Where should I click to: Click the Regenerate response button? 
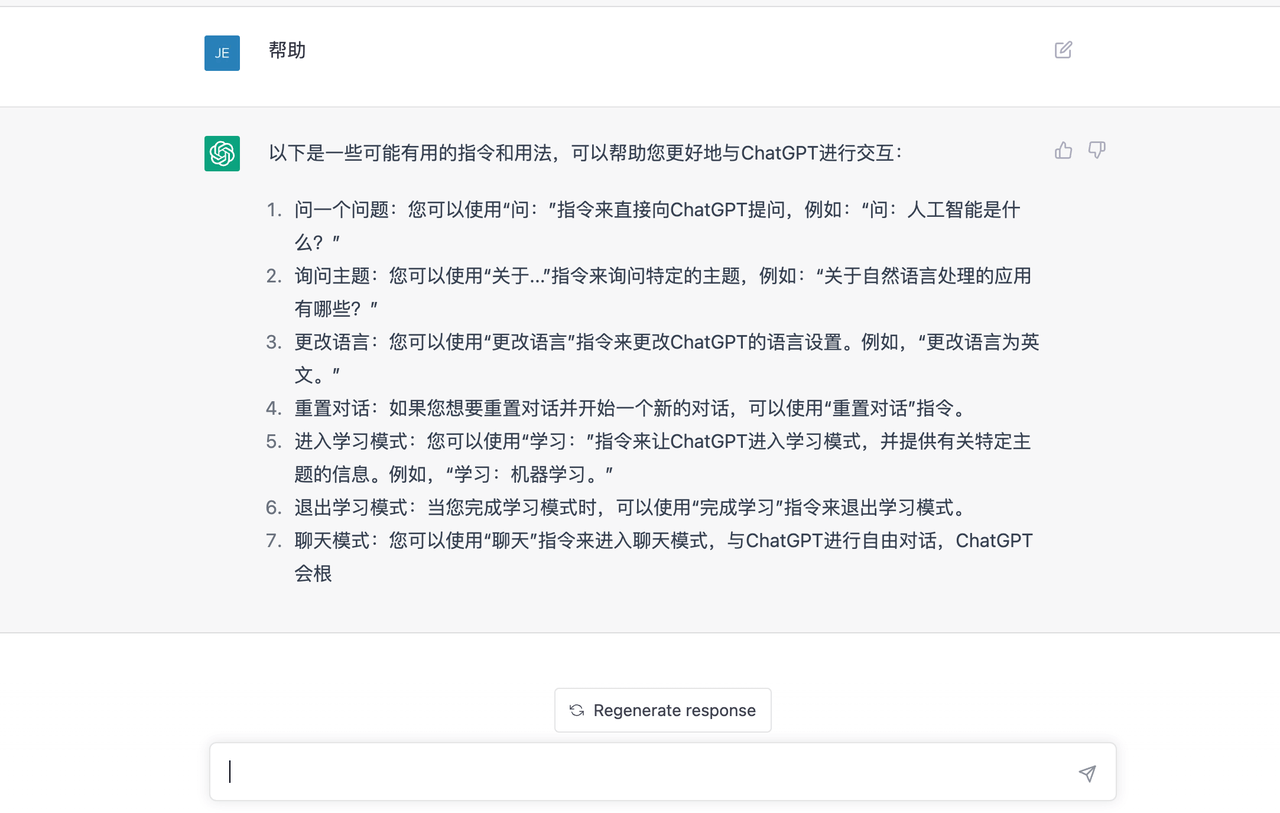tap(663, 710)
